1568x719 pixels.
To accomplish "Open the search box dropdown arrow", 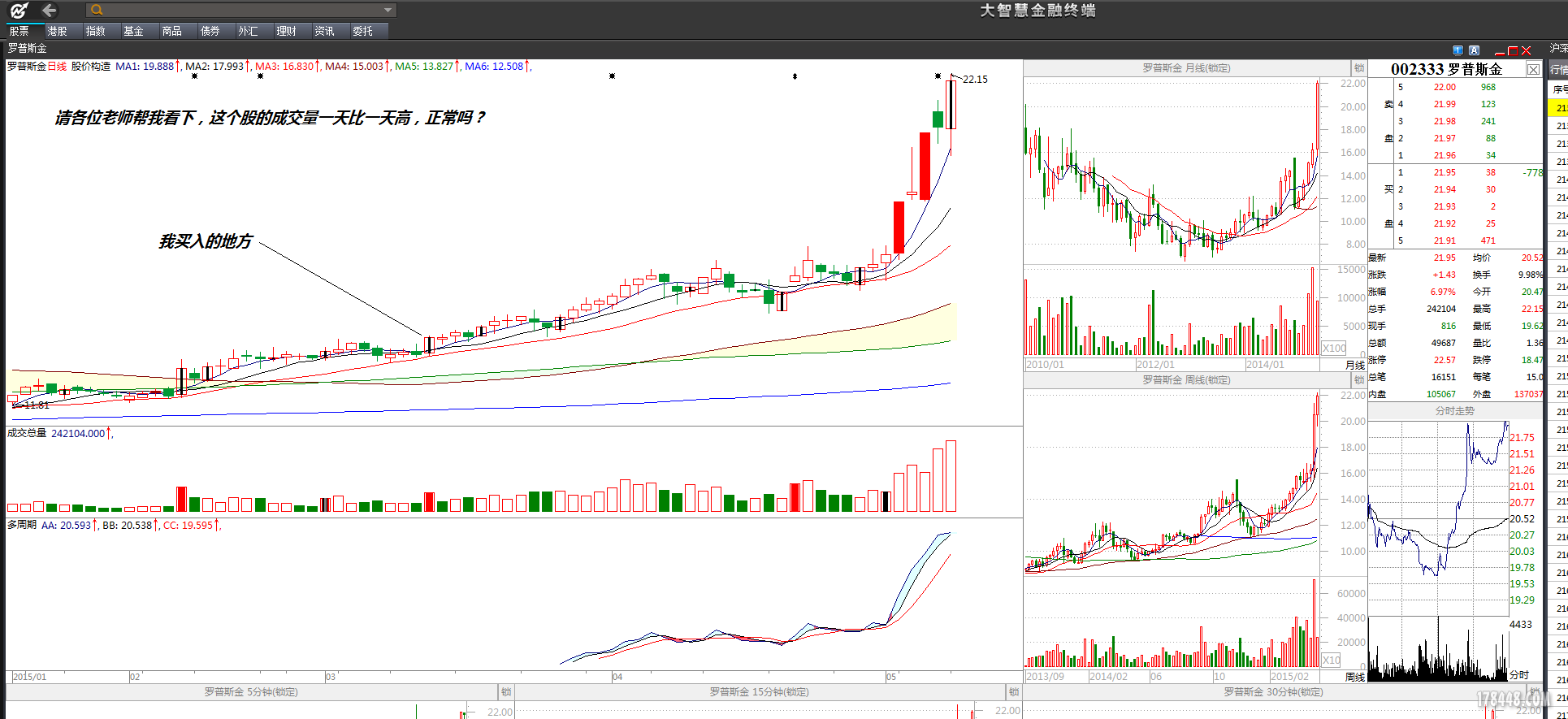I will coord(388,11).
